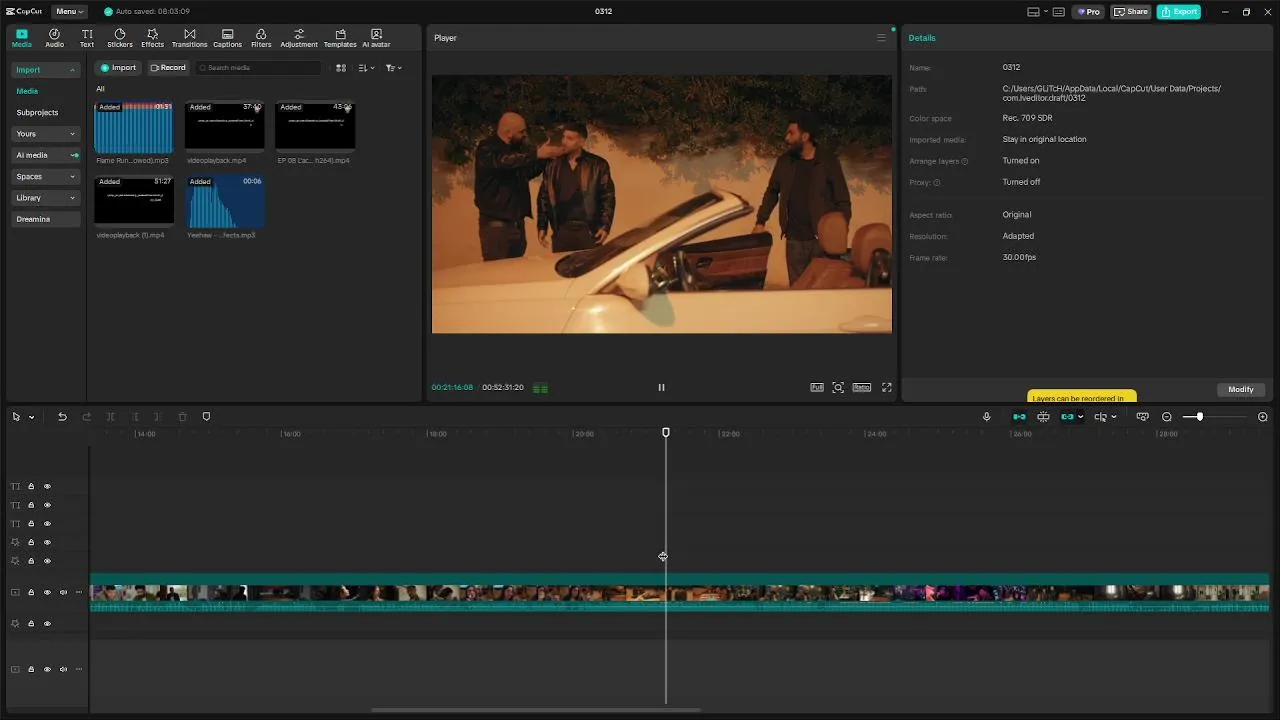Toggle visibility of the main video track
This screenshot has width=1280, height=720.
(x=47, y=592)
